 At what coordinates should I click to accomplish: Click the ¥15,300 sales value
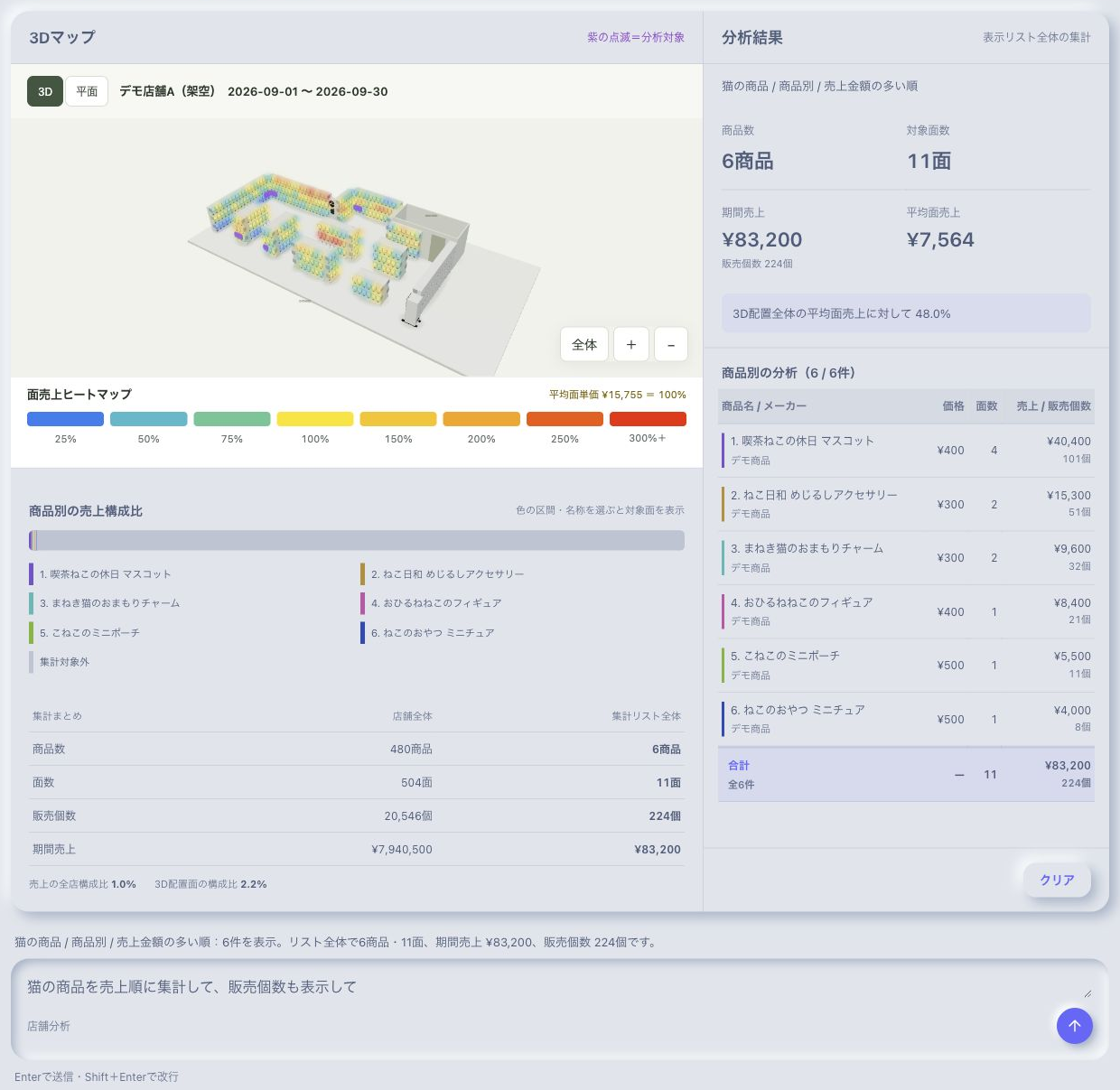click(1069, 496)
